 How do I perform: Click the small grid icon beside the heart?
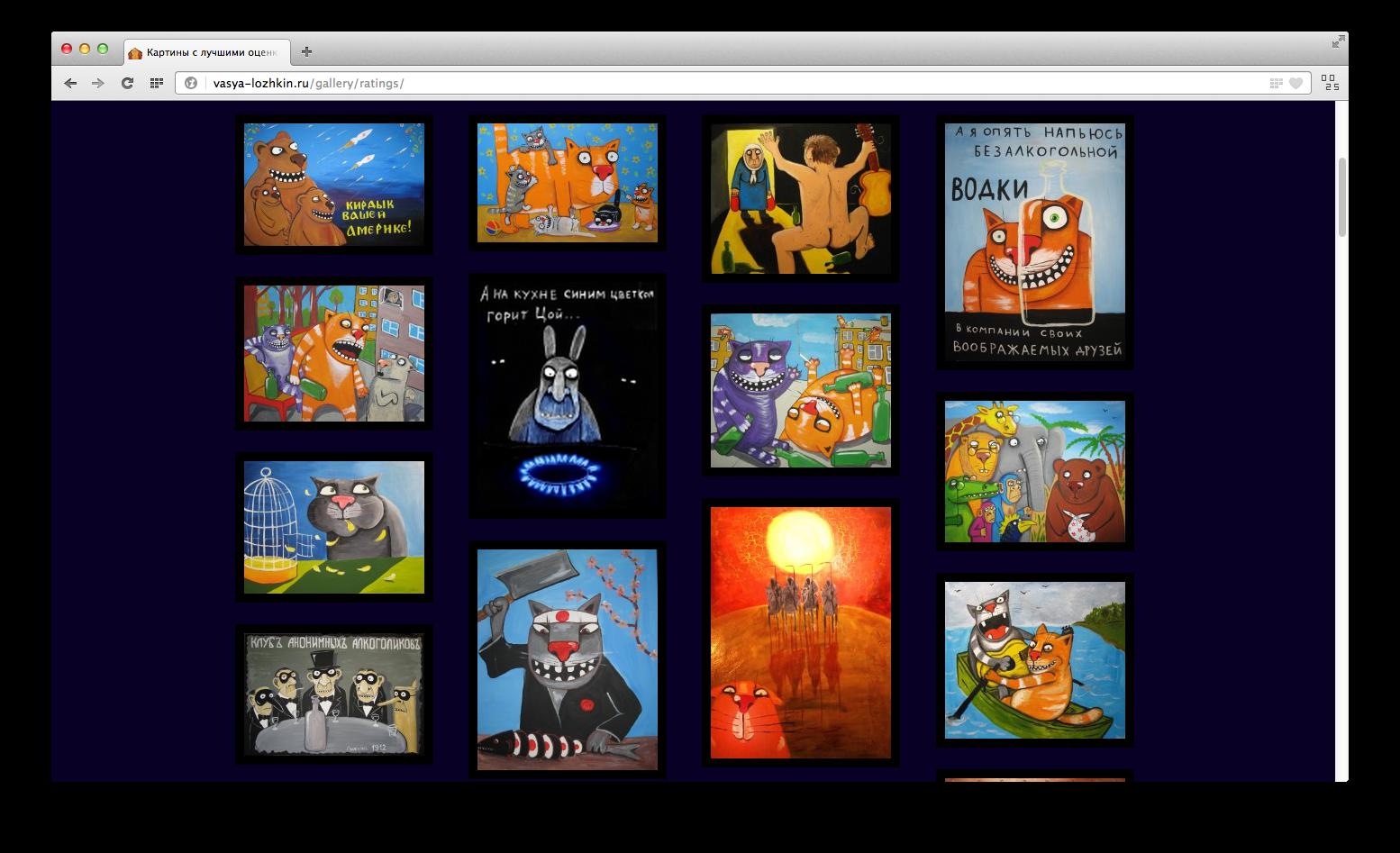1276,84
